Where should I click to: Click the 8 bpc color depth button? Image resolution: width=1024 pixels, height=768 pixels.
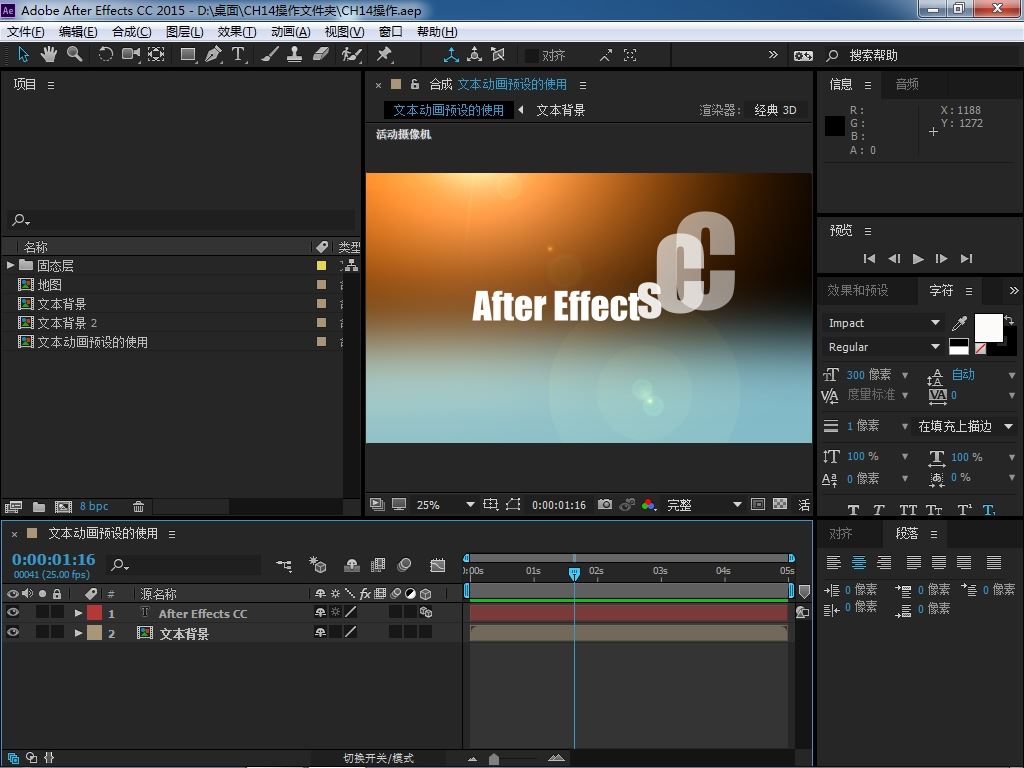tap(94, 506)
